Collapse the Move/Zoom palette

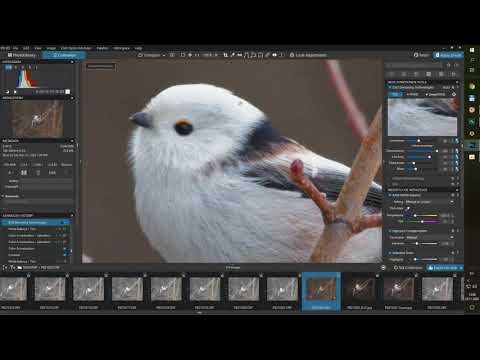point(72,98)
